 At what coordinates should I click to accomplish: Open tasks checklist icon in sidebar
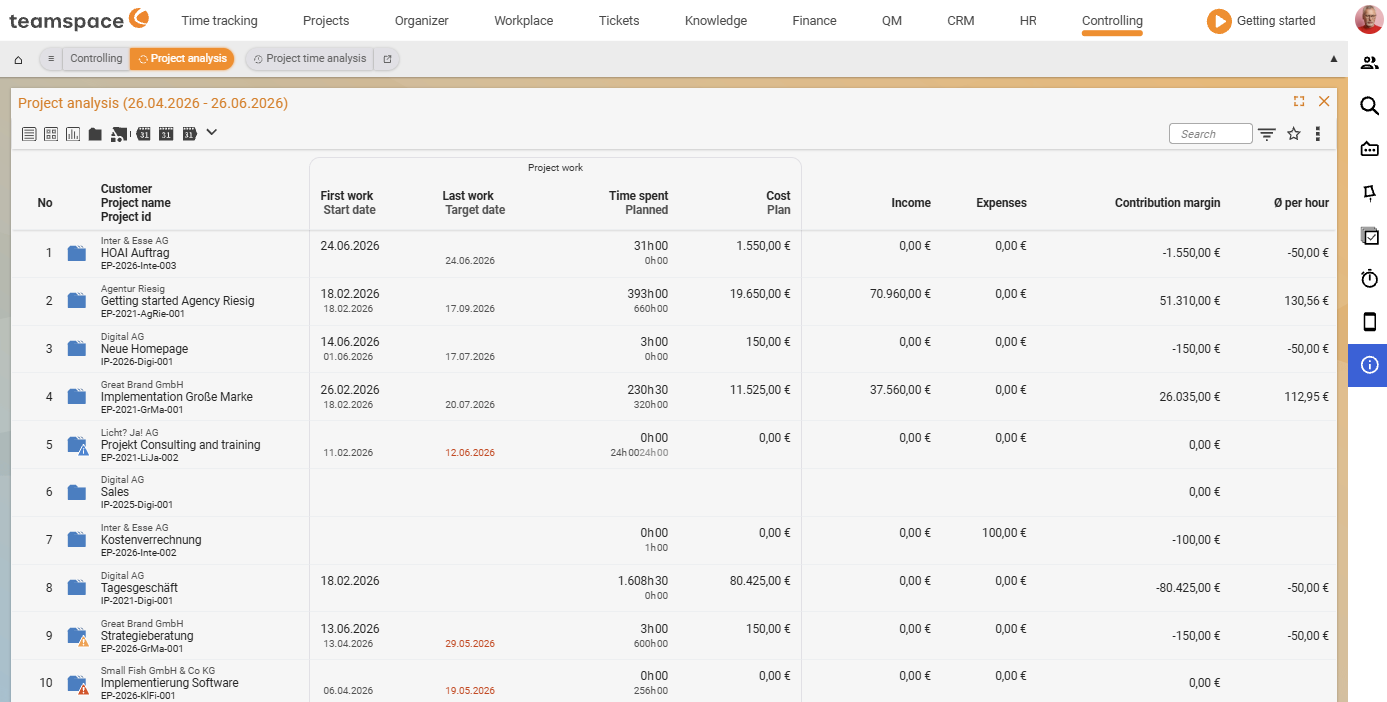(x=1370, y=236)
